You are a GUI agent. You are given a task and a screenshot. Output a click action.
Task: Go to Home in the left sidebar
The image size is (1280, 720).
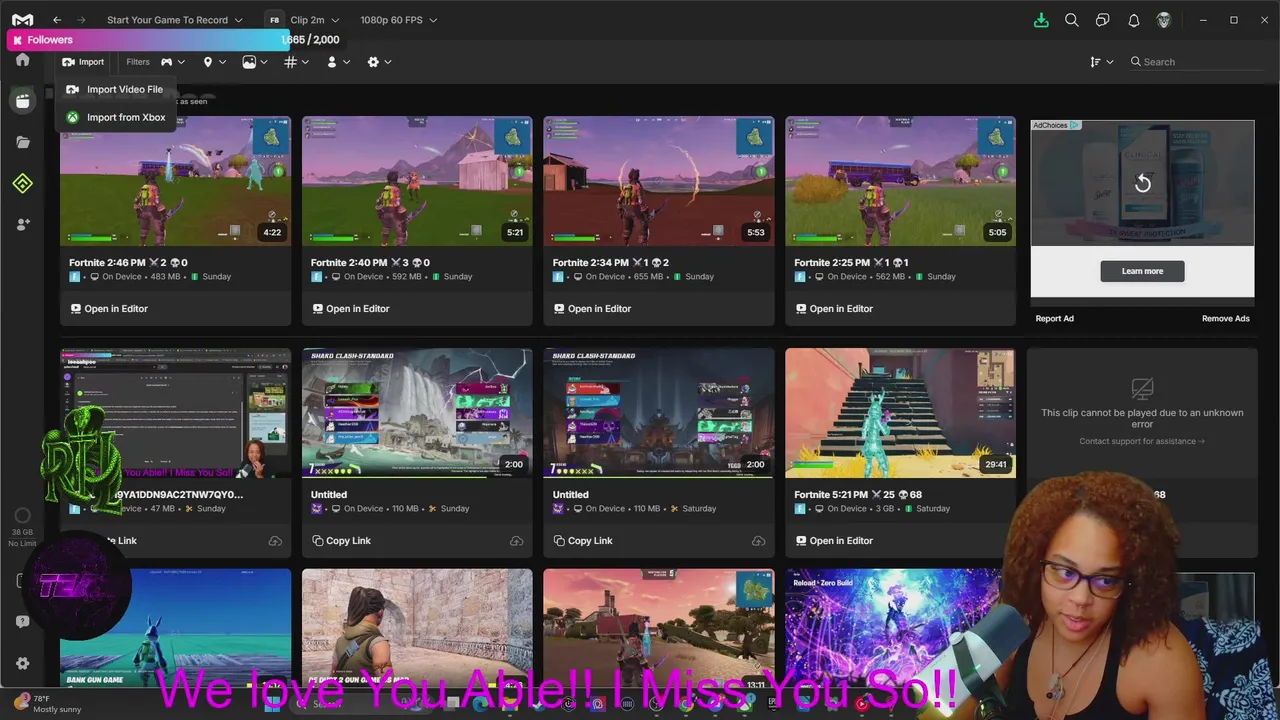pos(22,60)
